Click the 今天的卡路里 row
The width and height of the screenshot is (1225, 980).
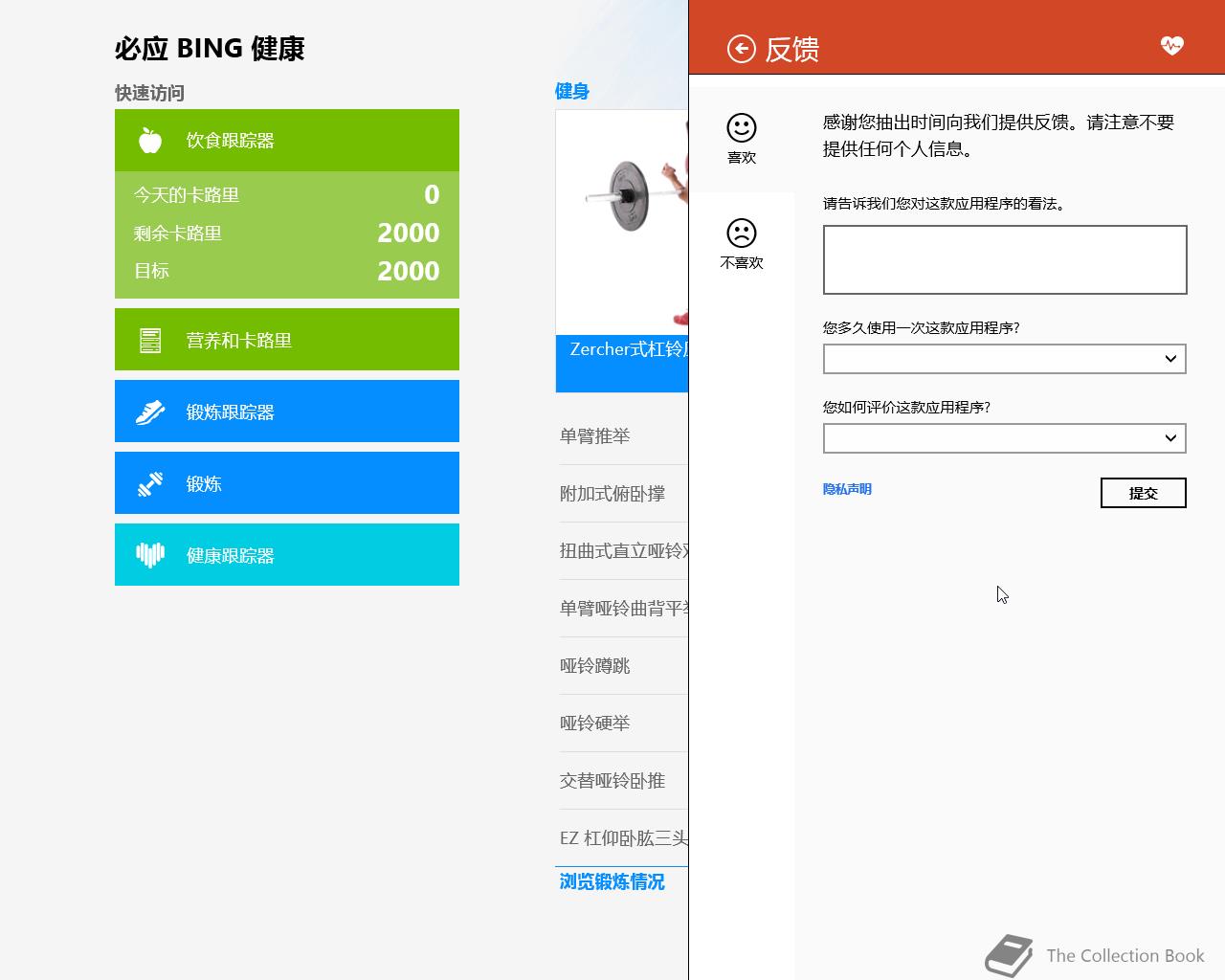[287, 194]
